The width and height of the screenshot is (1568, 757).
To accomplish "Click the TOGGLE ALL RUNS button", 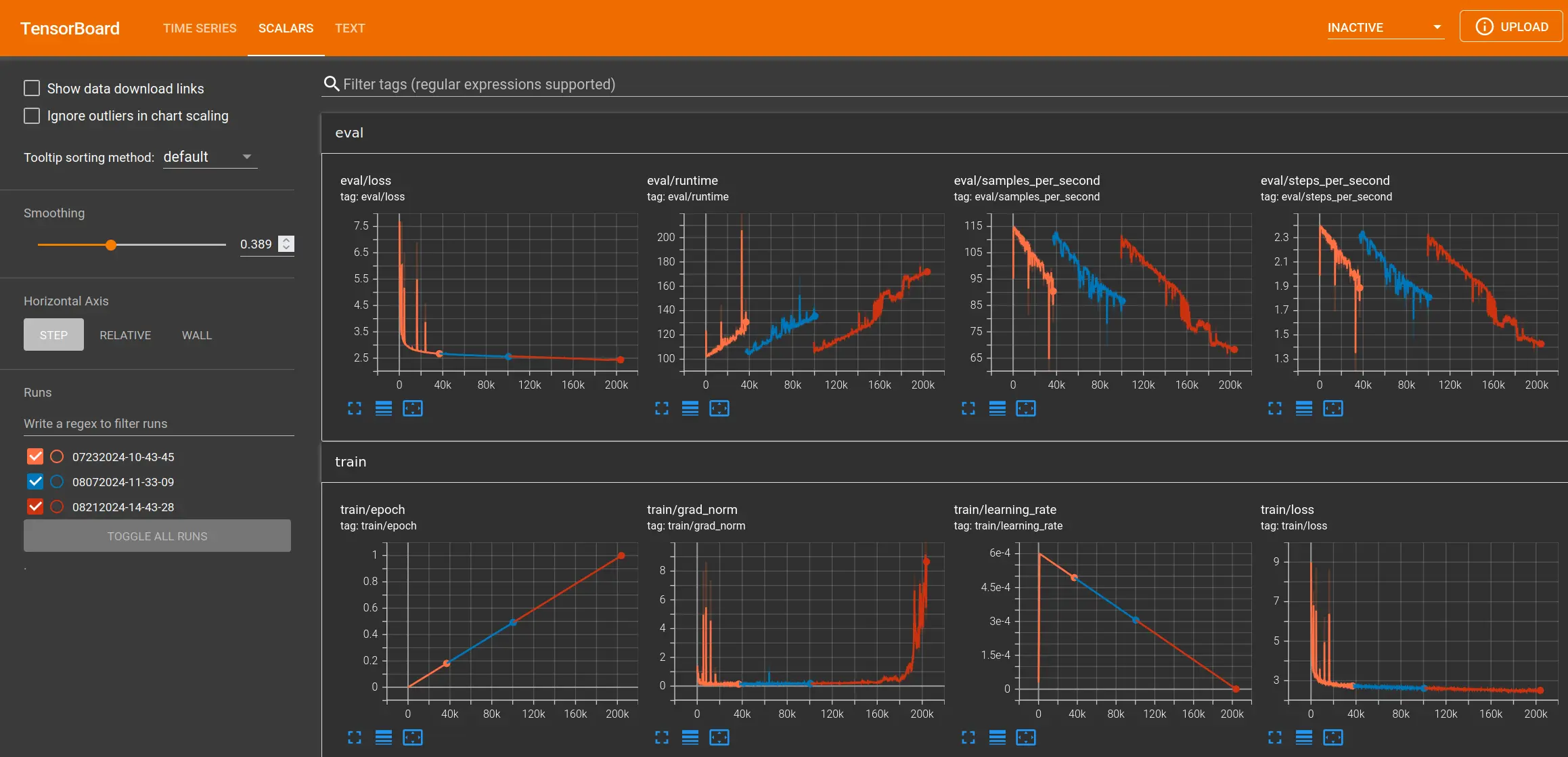I will click(x=157, y=536).
